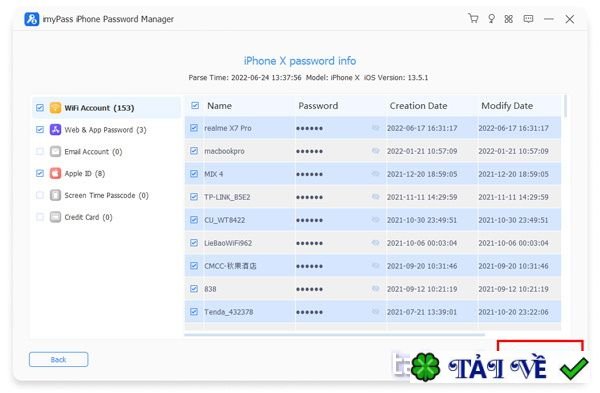600x393 pixels.
Task: Uncheck the TP-LINK_B5E2 row checkbox
Action: (194, 197)
